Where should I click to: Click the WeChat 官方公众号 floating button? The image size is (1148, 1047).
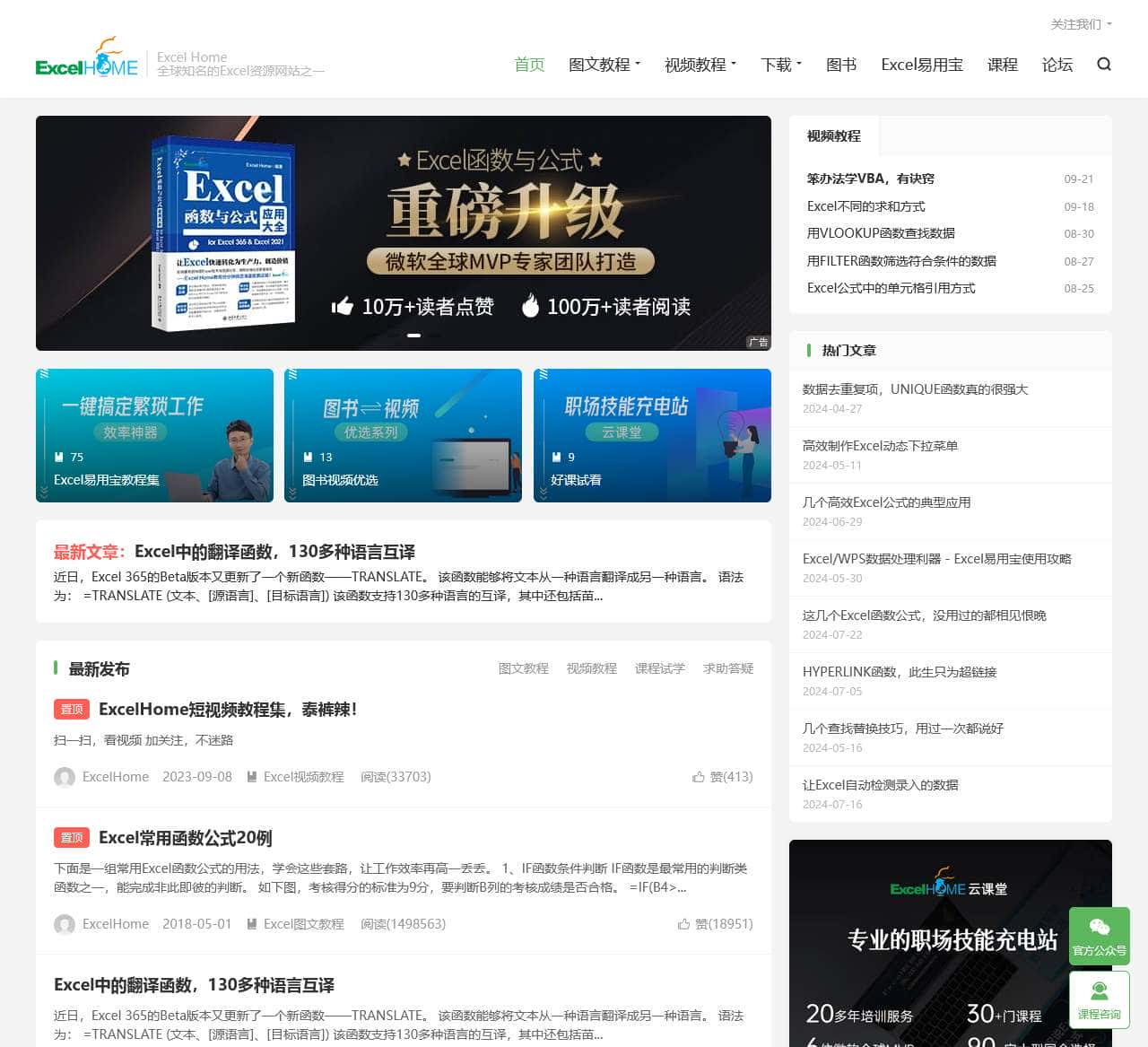[1100, 936]
